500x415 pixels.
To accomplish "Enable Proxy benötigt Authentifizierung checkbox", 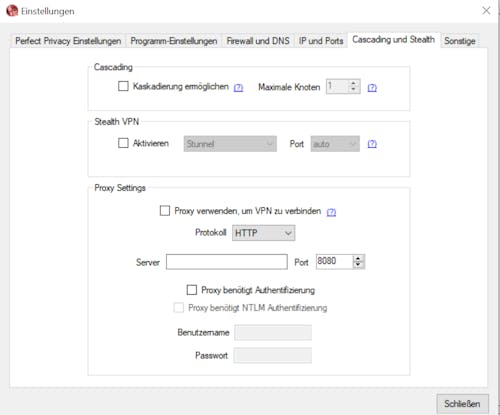I will pyautogui.click(x=192, y=290).
